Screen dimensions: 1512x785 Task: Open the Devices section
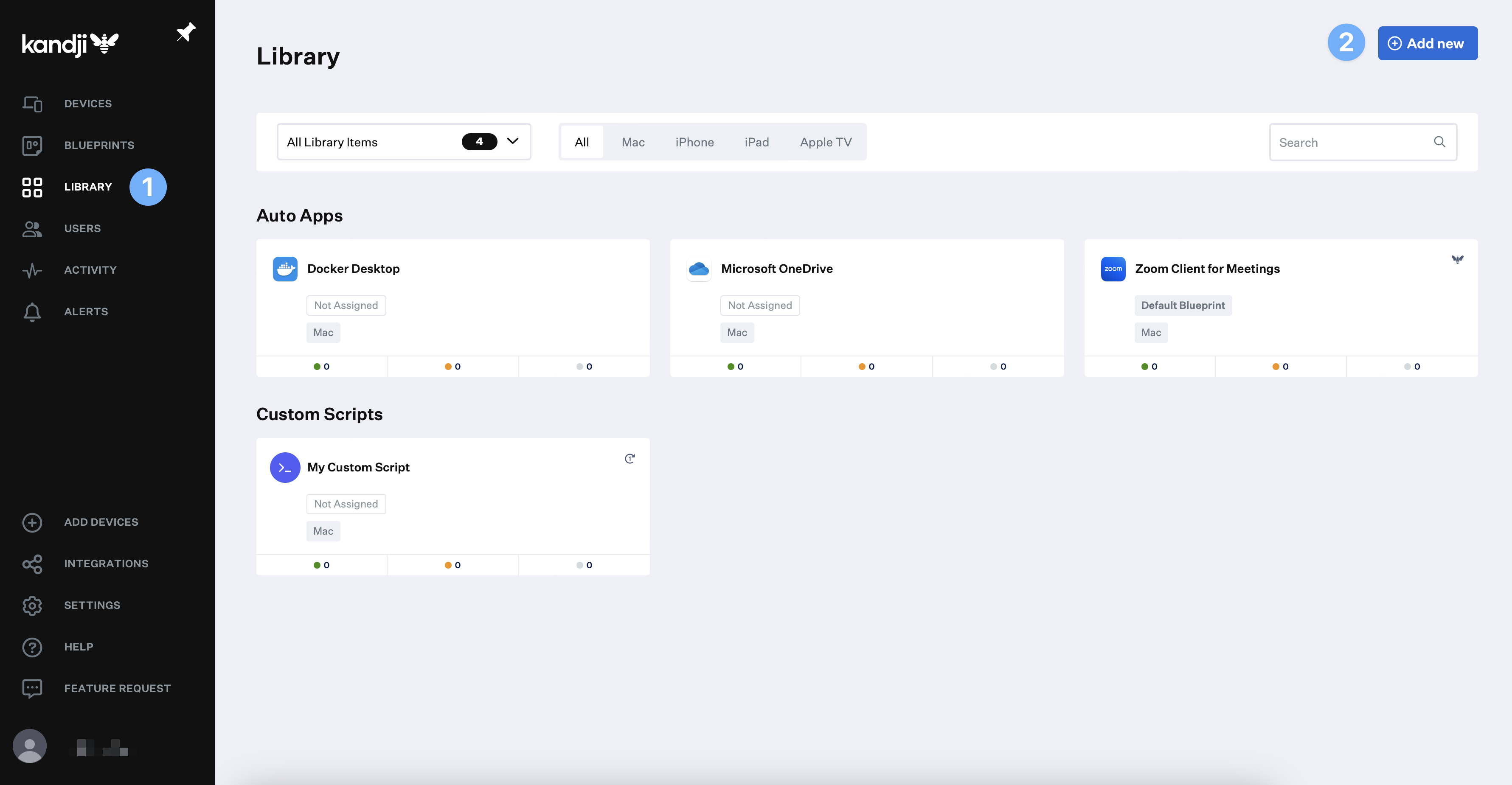tap(87, 103)
